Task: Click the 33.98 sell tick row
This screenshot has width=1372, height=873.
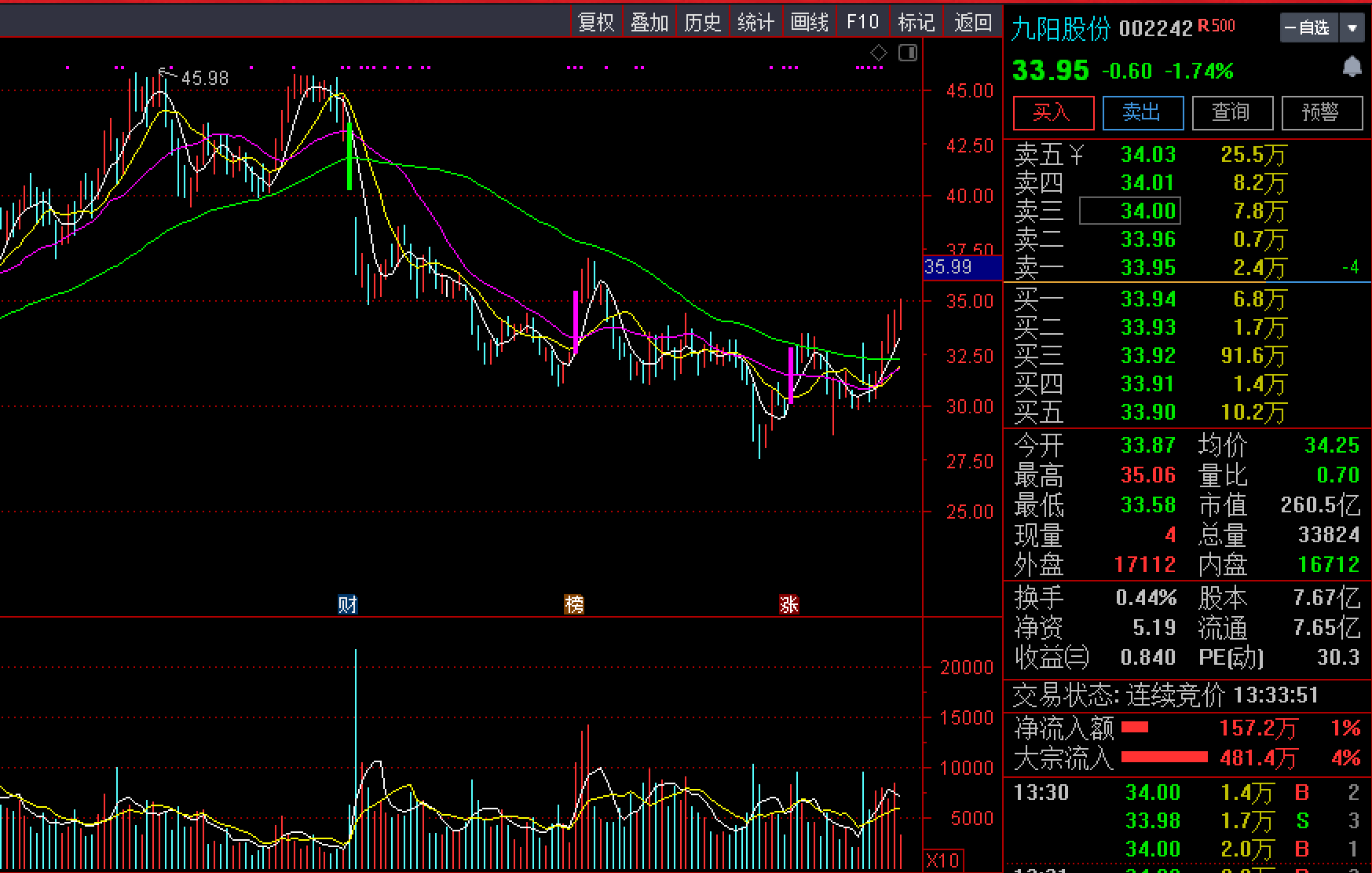Action: 1186,821
